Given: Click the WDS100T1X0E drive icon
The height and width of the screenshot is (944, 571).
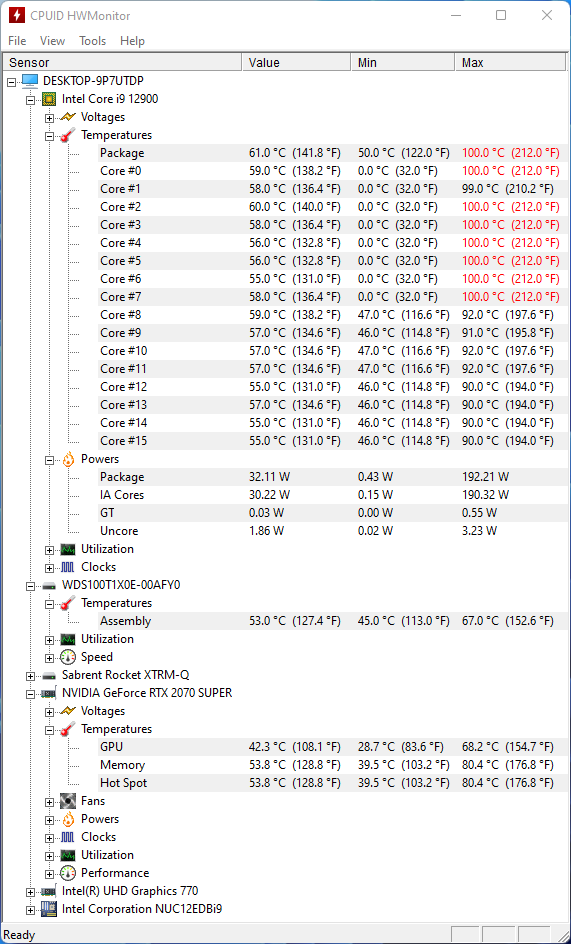Looking at the screenshot, I should [x=49, y=585].
